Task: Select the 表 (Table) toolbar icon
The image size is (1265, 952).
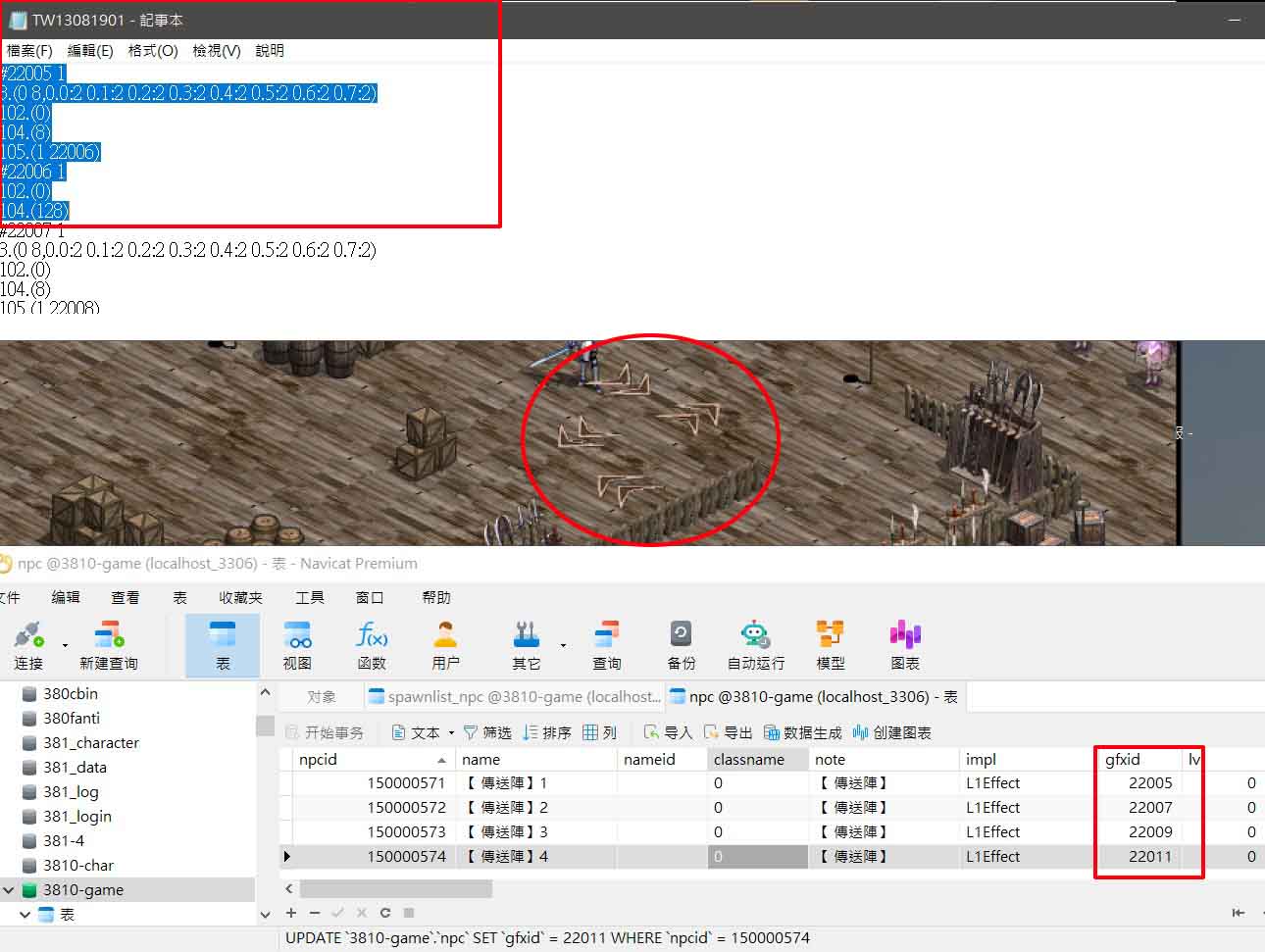Action: [x=223, y=645]
